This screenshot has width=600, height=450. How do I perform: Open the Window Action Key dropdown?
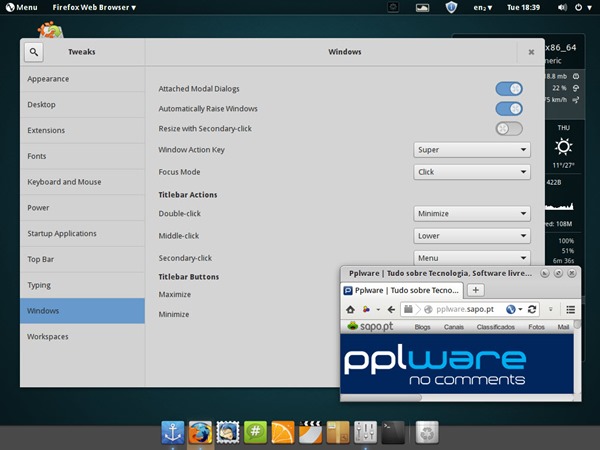point(472,150)
